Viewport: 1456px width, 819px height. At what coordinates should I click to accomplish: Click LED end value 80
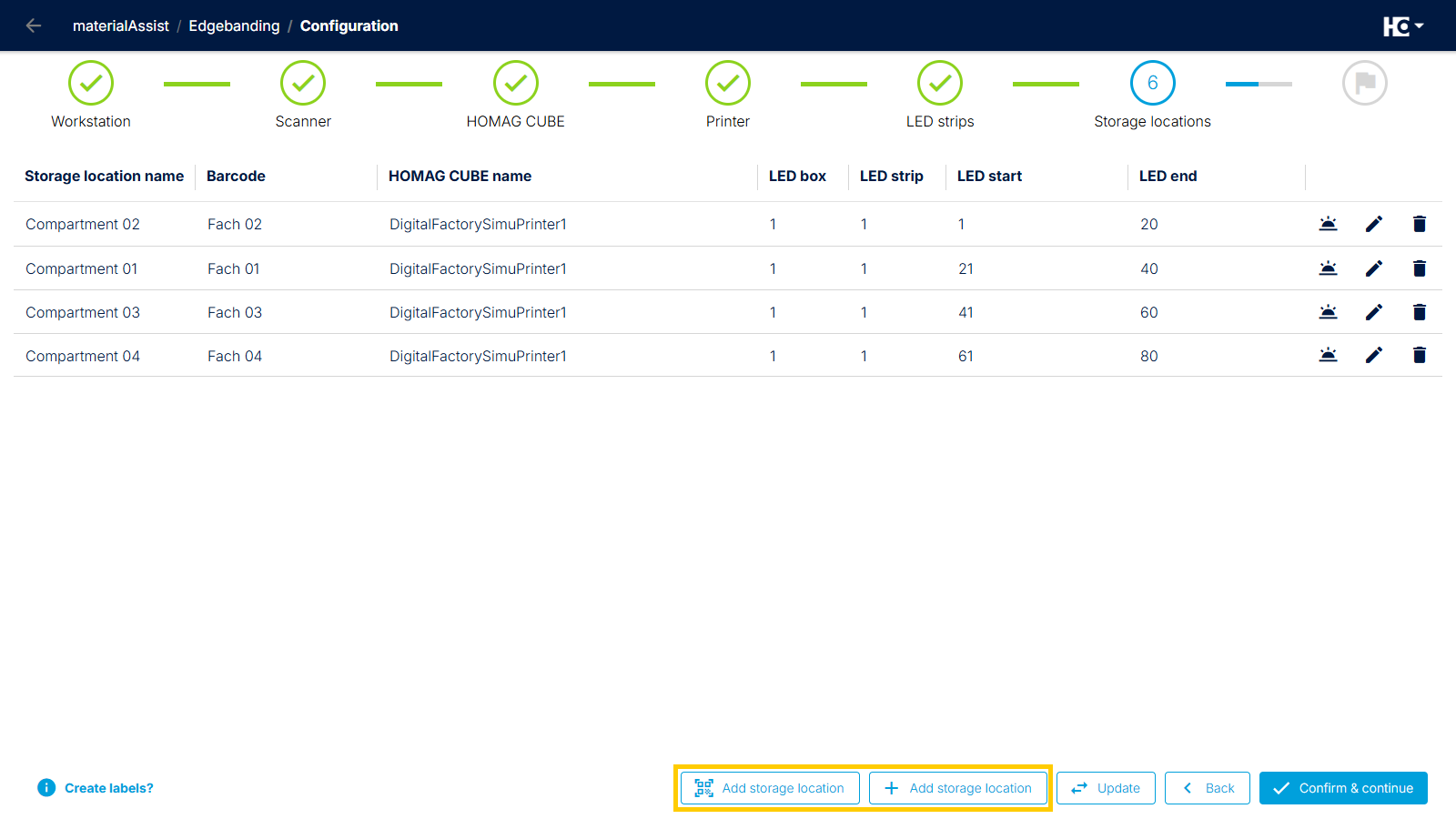pos(1149,356)
